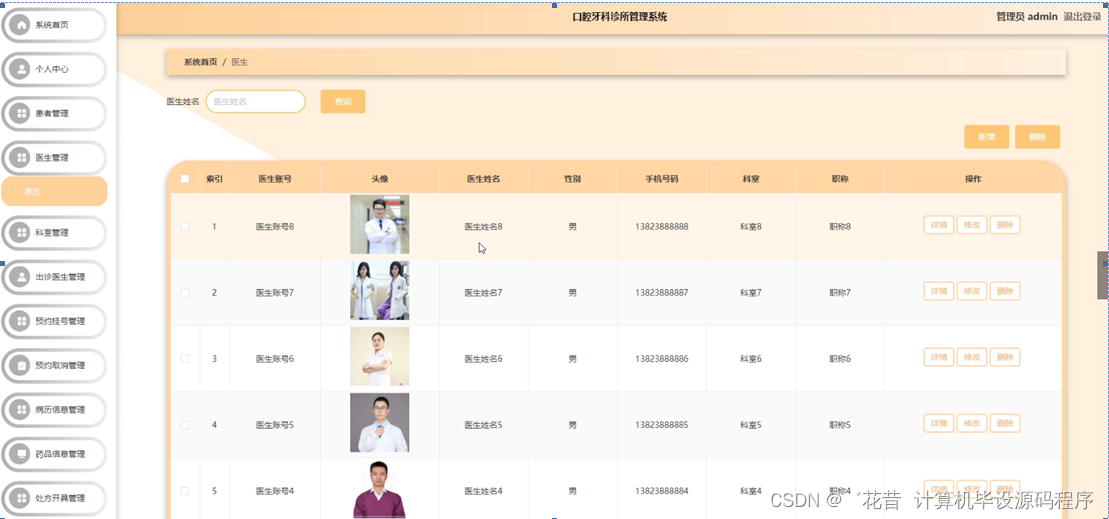
Task: Click 删除 in the 医生姓名7 row
Action: (x=1005, y=291)
